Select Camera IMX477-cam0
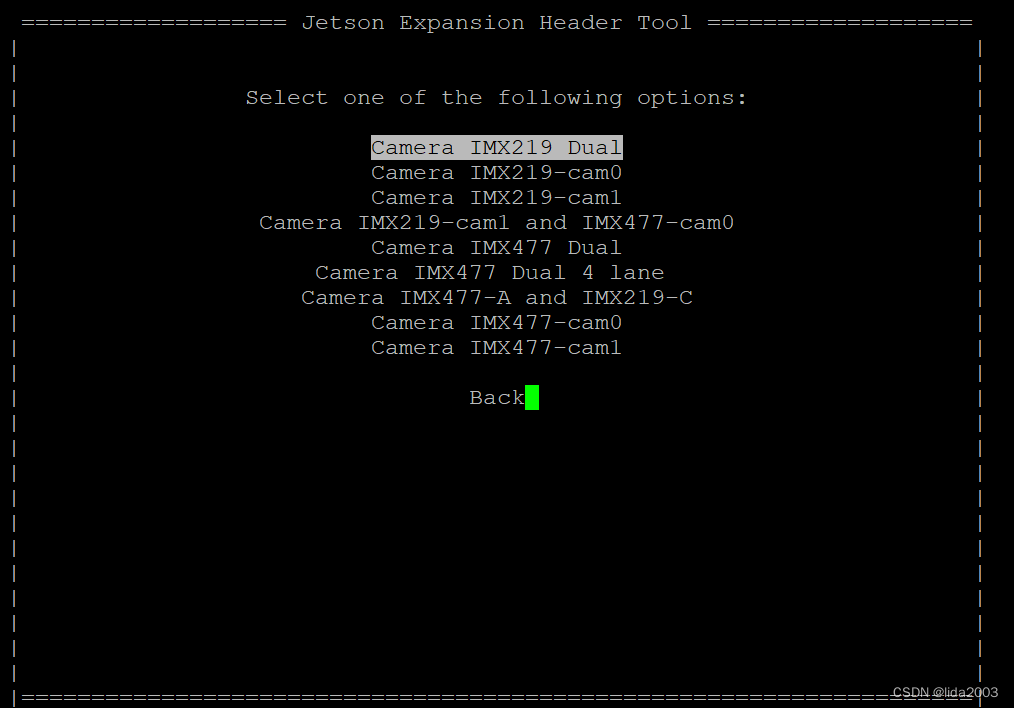Image resolution: width=1014 pixels, height=708 pixels. click(x=496, y=322)
